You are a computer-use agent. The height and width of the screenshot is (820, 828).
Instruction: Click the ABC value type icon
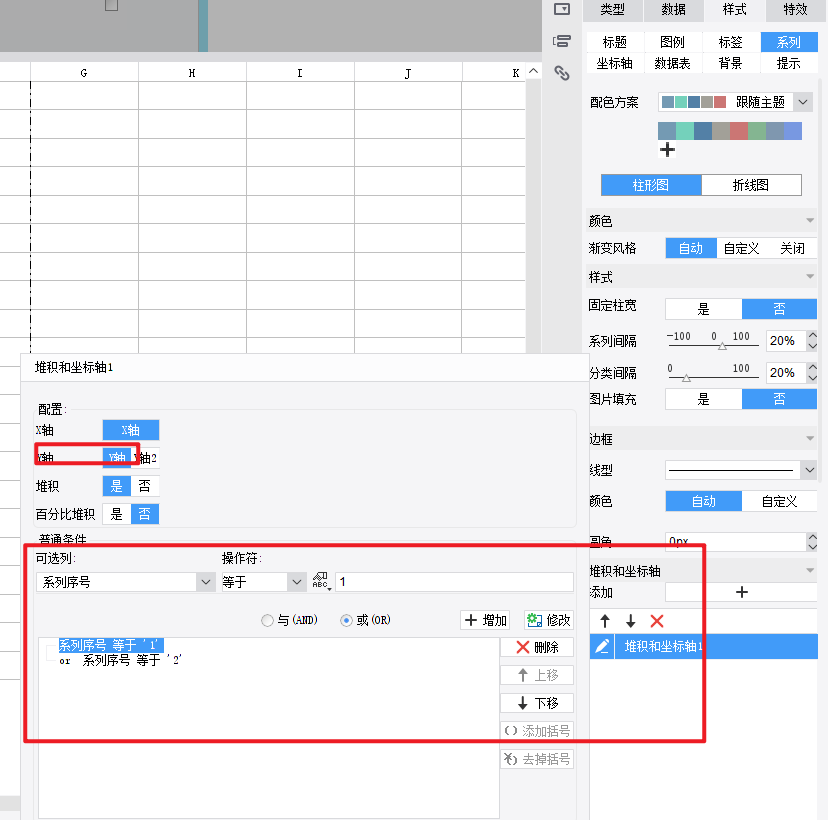[320, 581]
